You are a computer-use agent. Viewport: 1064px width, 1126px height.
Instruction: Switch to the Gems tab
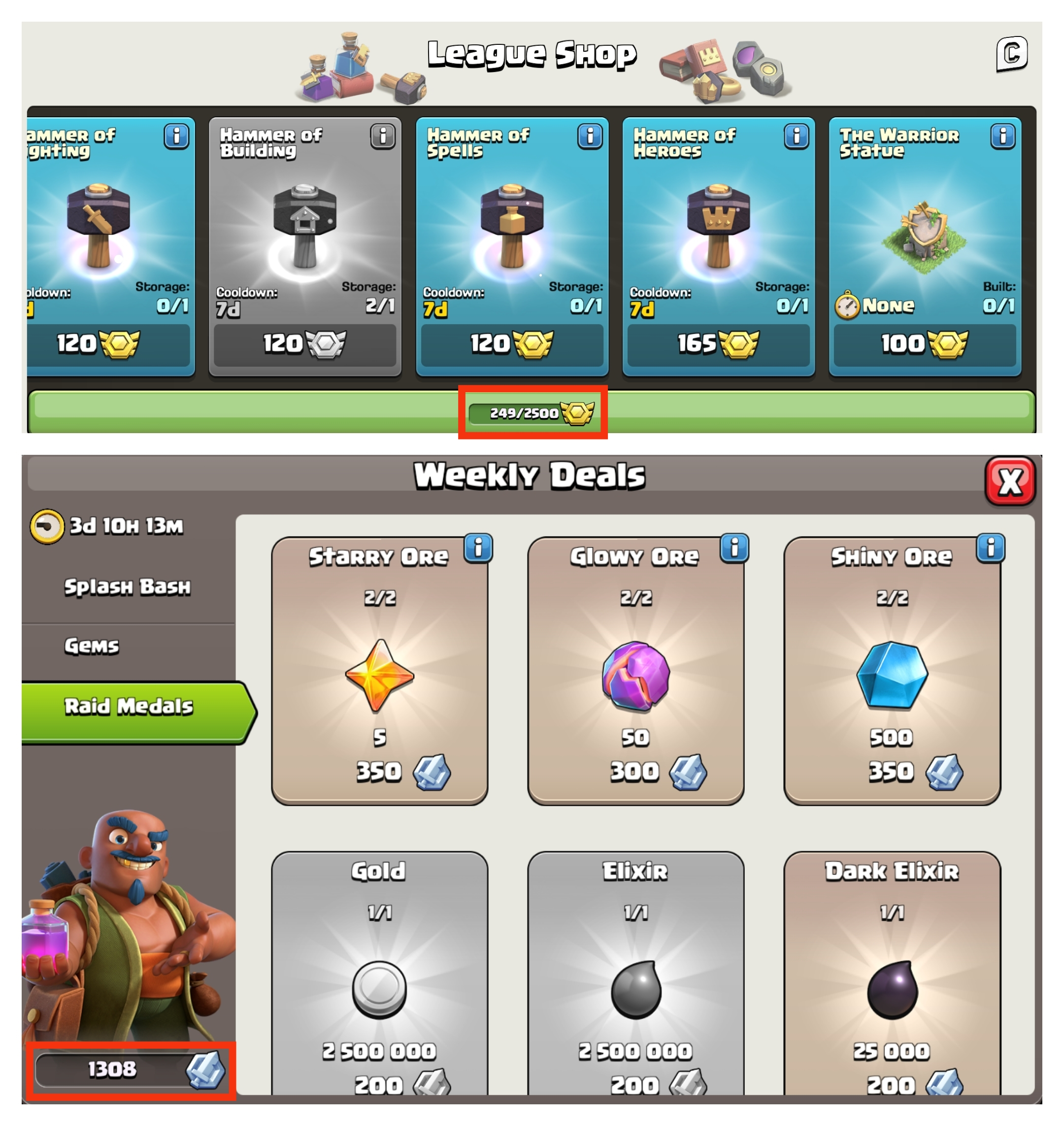pos(92,646)
